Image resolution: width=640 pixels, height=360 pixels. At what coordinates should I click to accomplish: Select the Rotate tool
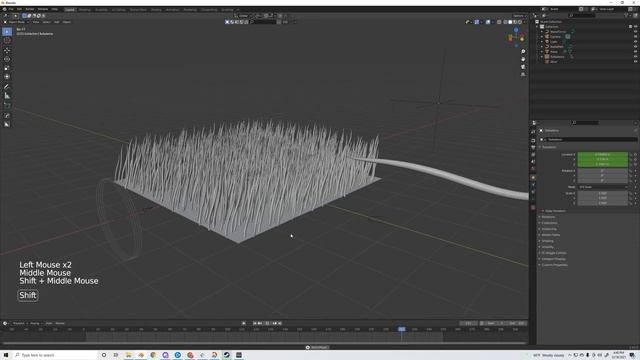click(x=7, y=59)
